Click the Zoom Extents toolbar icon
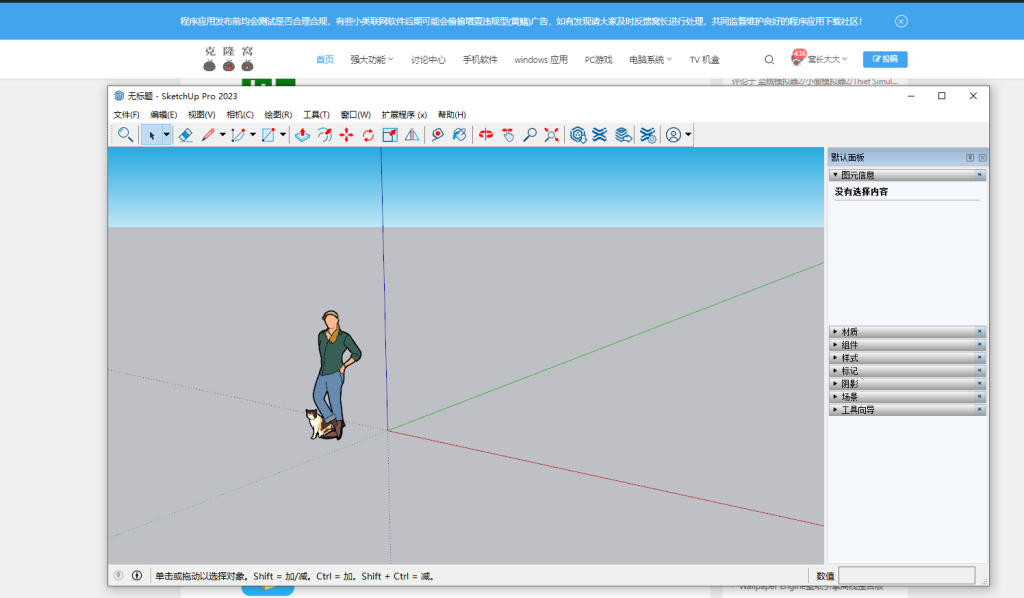This screenshot has height=598, width=1024. [x=551, y=135]
